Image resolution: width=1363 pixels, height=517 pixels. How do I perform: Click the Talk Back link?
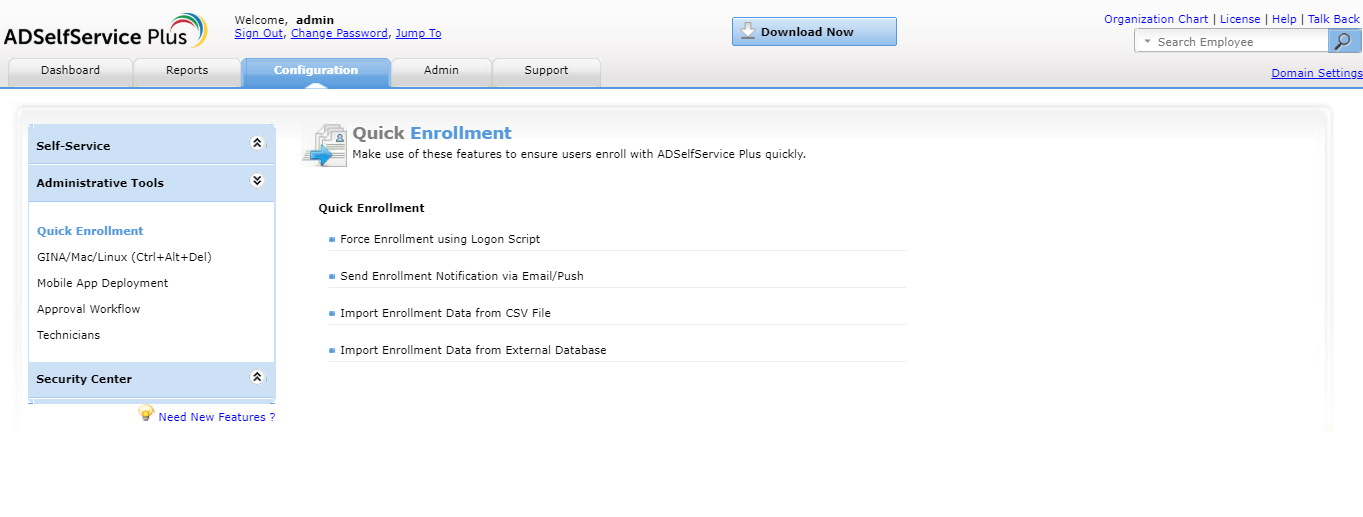tap(1334, 19)
